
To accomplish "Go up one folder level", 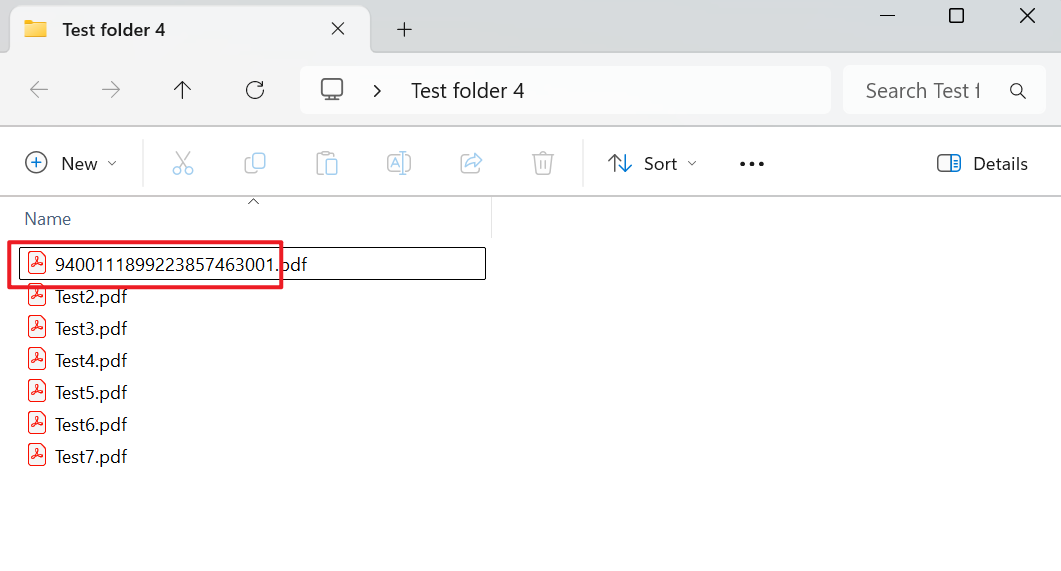I will pyautogui.click(x=182, y=91).
